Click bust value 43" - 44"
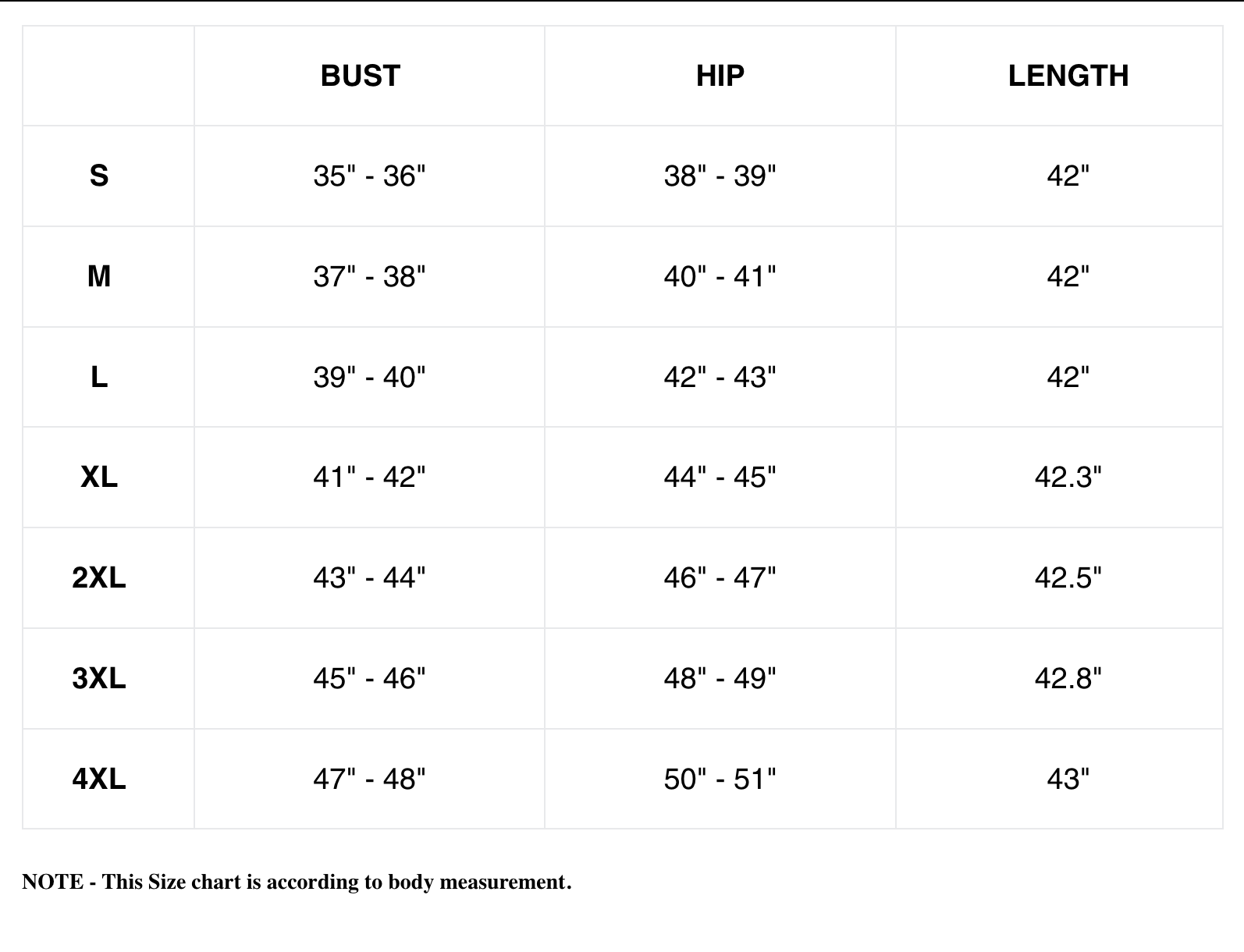 click(370, 577)
